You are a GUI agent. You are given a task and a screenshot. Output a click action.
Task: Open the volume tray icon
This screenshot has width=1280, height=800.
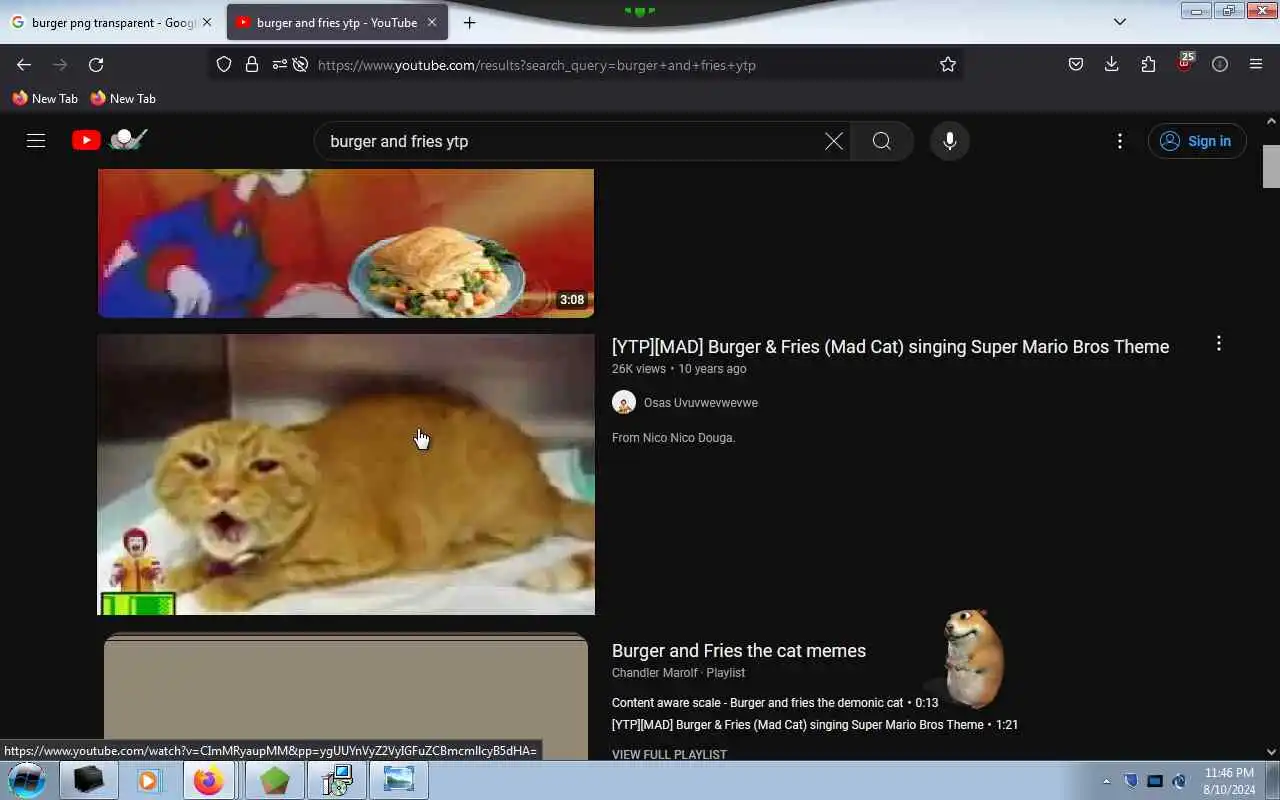pos(1179,781)
